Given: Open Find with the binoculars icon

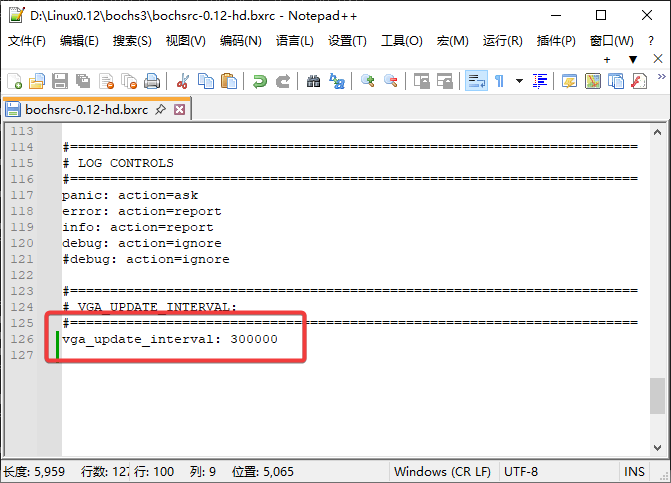Looking at the screenshot, I should coord(314,81).
